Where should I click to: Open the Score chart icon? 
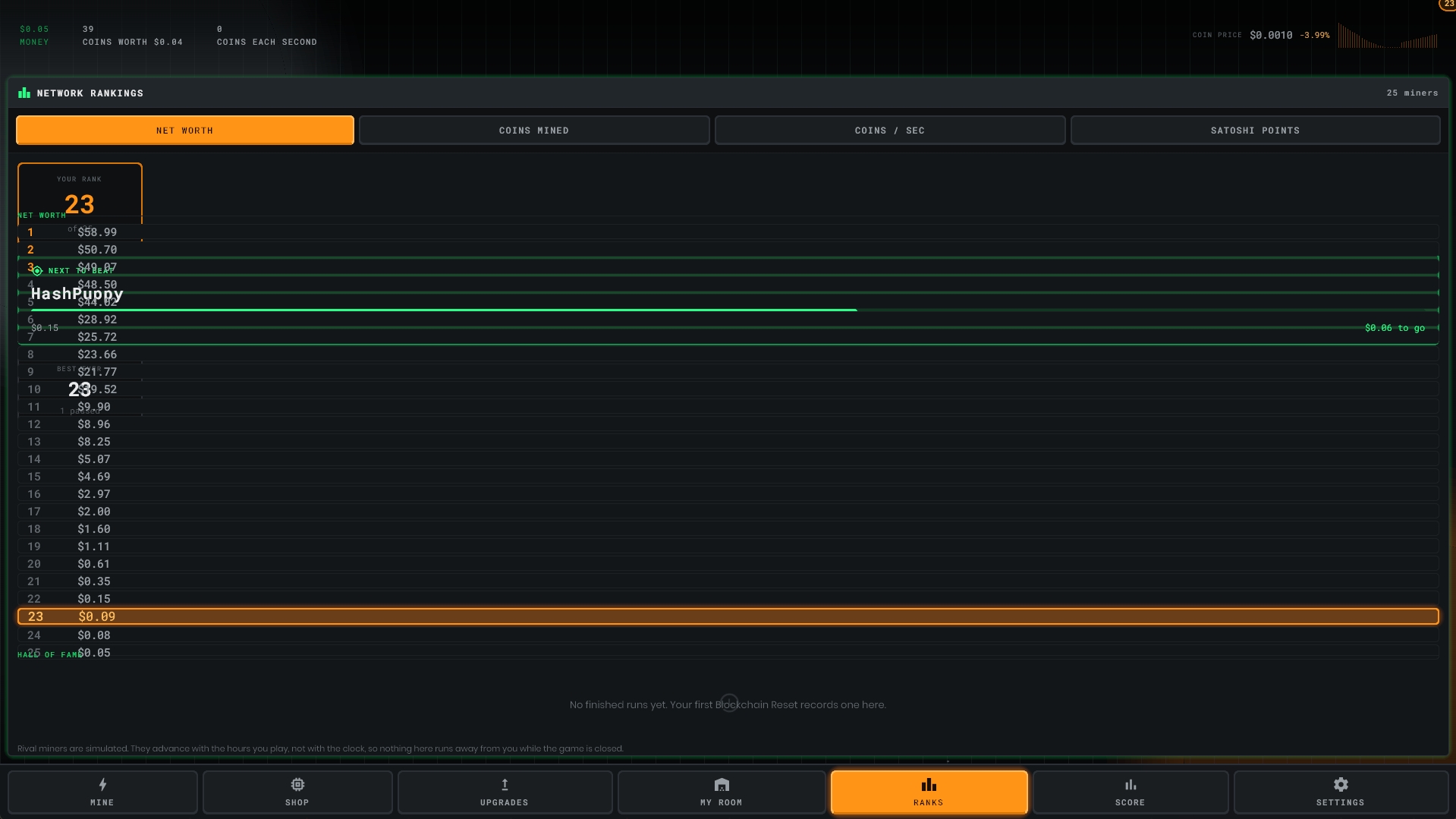[1131, 784]
